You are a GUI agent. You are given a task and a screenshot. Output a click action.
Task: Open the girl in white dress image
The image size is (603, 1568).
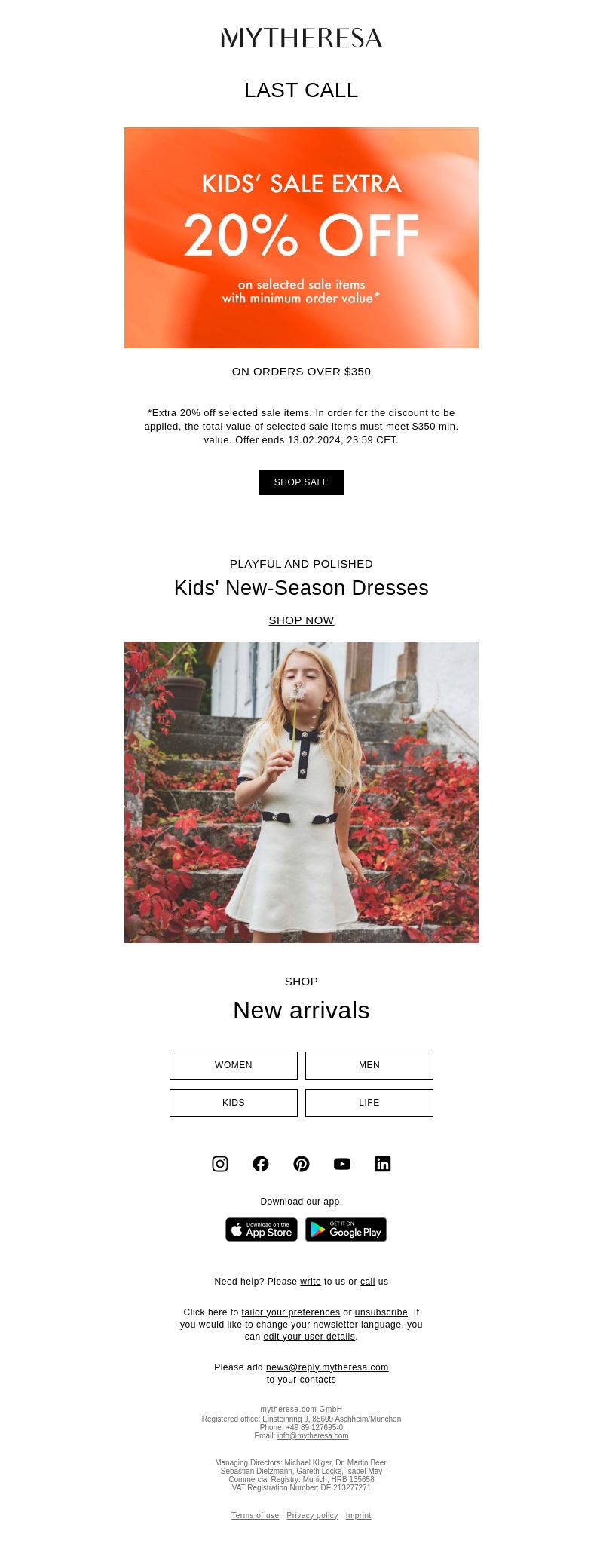click(x=301, y=792)
